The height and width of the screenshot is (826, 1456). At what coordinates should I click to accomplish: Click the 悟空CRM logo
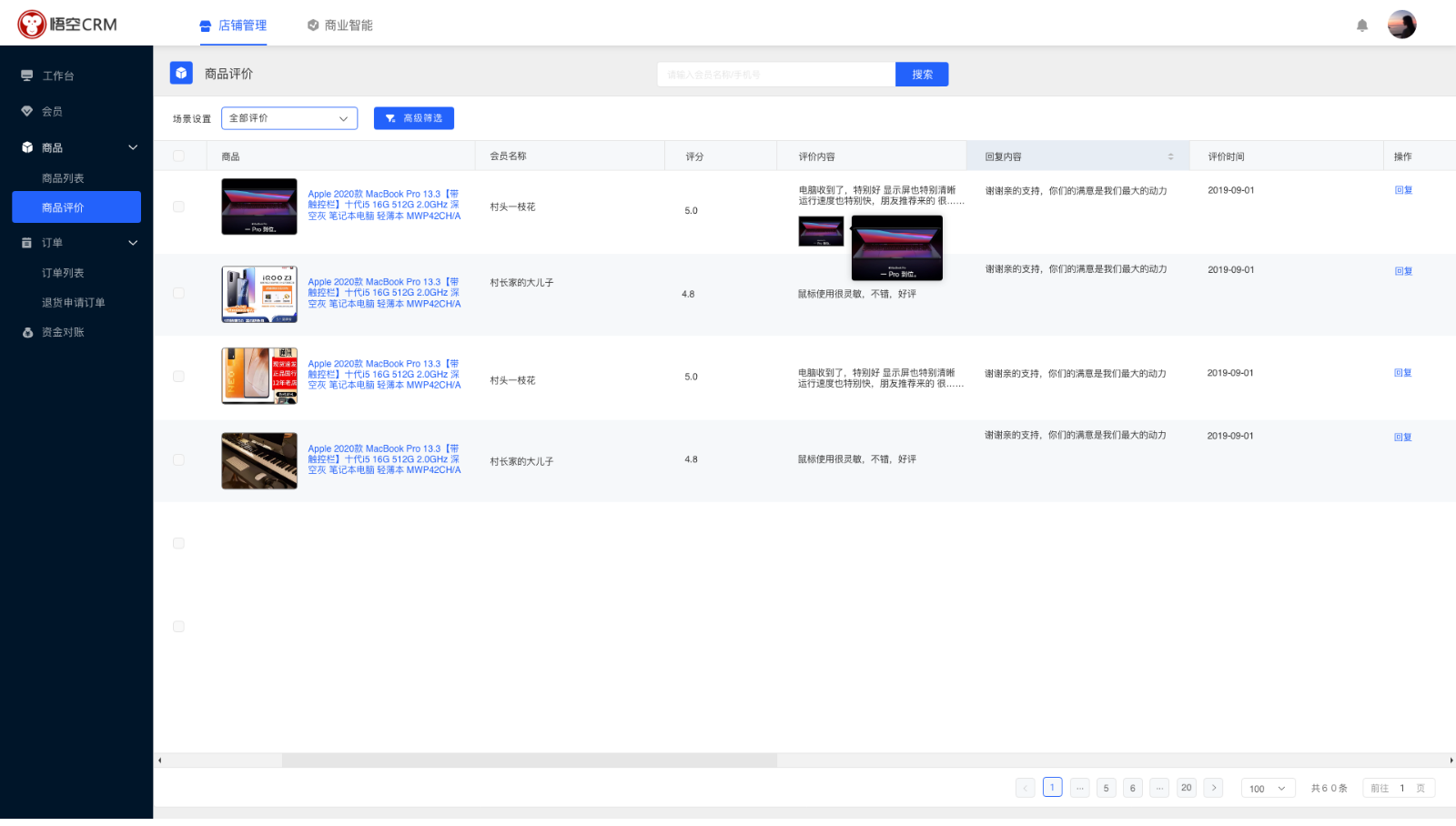pyautogui.click(x=67, y=25)
